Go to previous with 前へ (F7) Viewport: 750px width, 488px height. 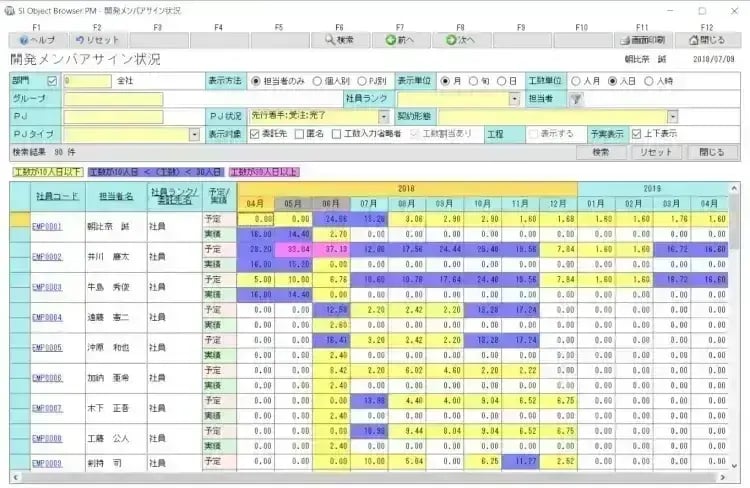click(400, 40)
